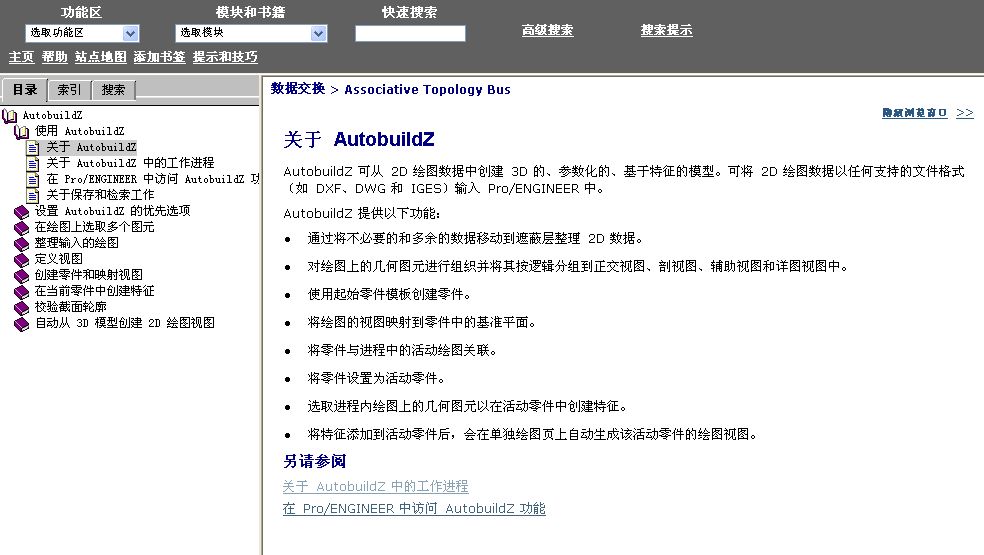
Task: Click the >> arrows link
Action: [965, 113]
